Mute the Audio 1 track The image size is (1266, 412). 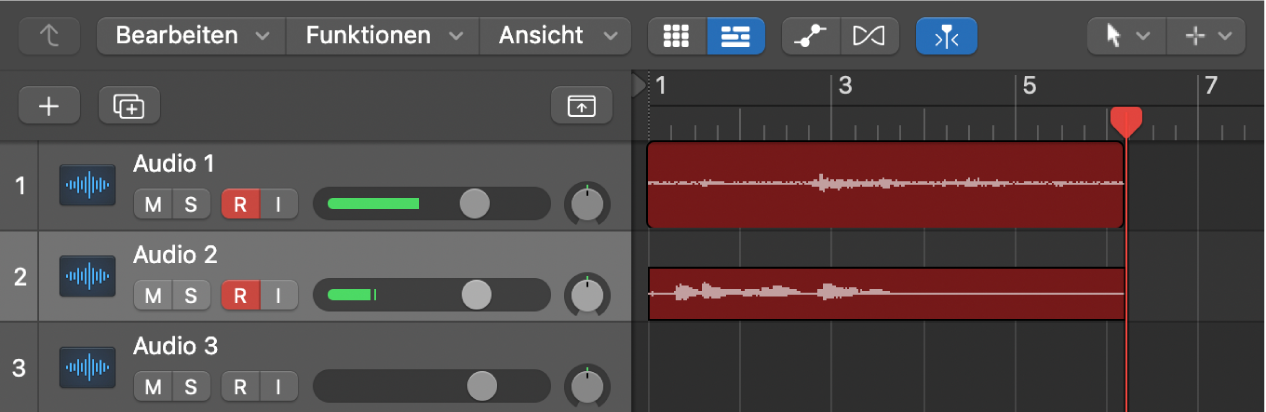coord(153,205)
